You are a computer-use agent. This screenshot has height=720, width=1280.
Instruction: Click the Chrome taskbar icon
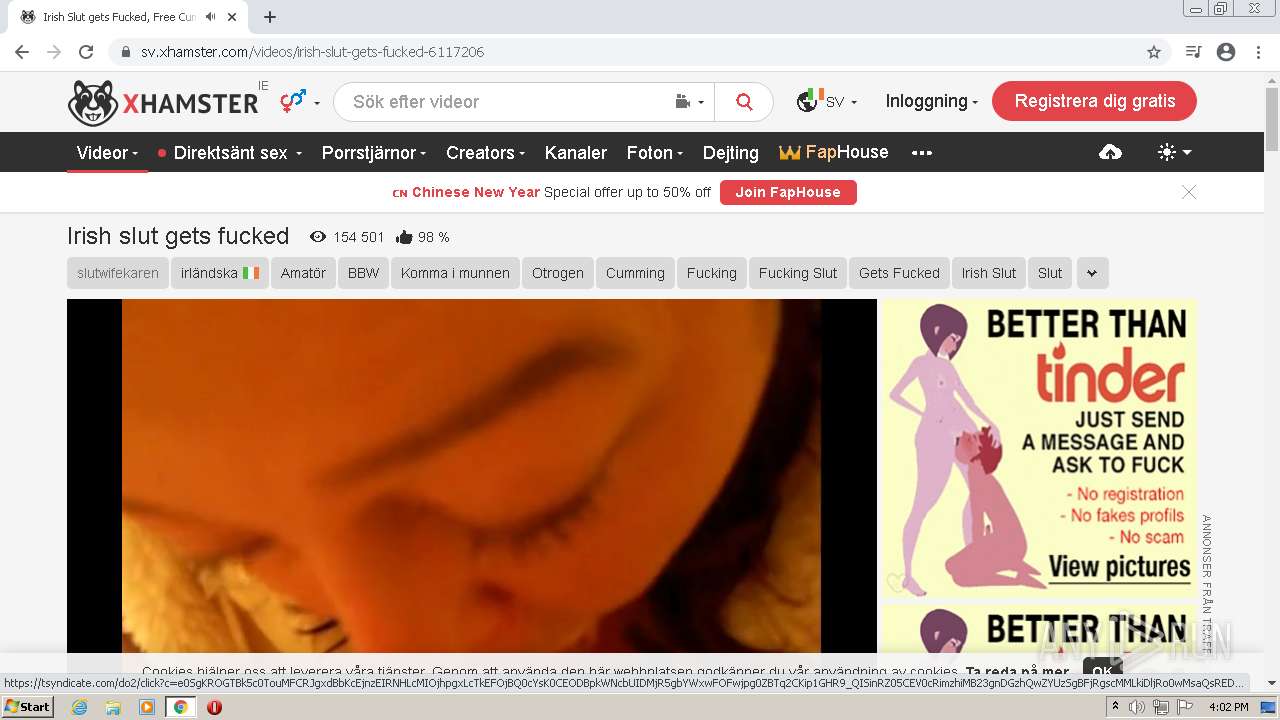[180, 707]
